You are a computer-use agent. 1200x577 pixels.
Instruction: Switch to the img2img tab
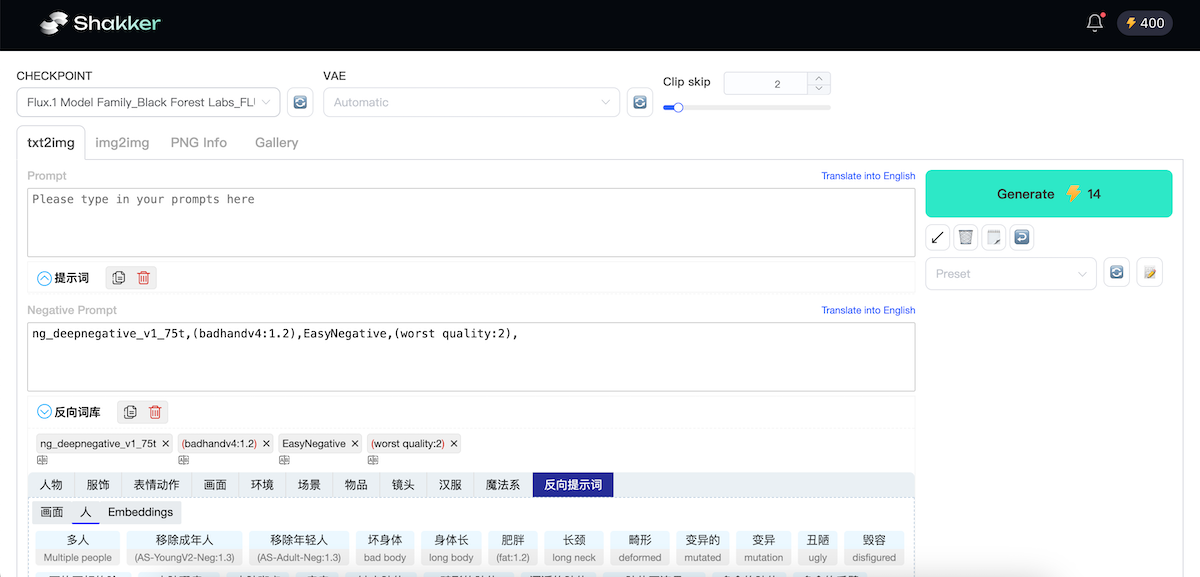pyautogui.click(x=121, y=142)
